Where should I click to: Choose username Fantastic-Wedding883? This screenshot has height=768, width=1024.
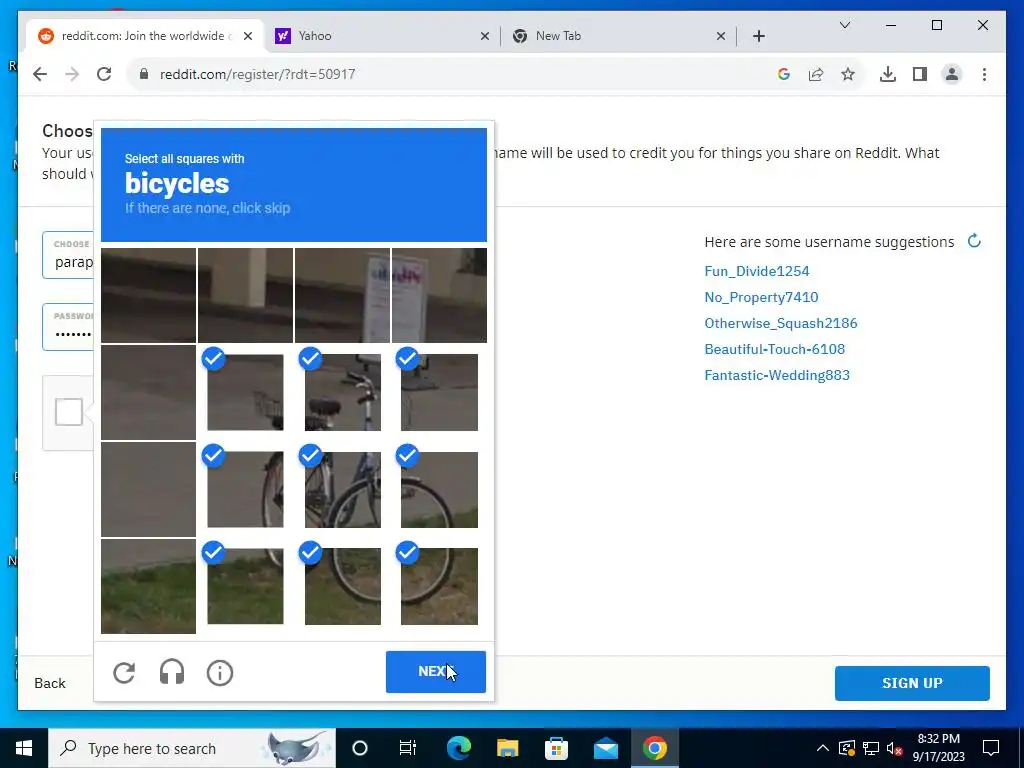tap(776, 376)
